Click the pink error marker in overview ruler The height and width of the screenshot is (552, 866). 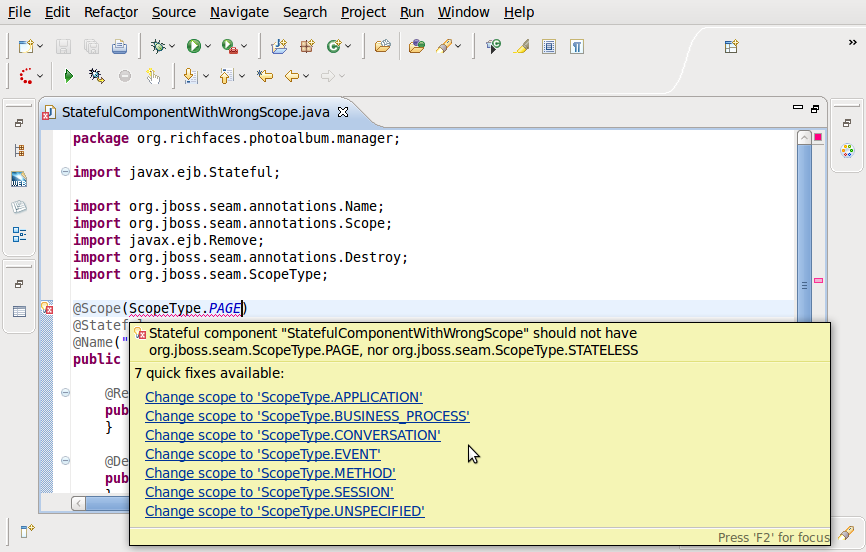(x=818, y=281)
